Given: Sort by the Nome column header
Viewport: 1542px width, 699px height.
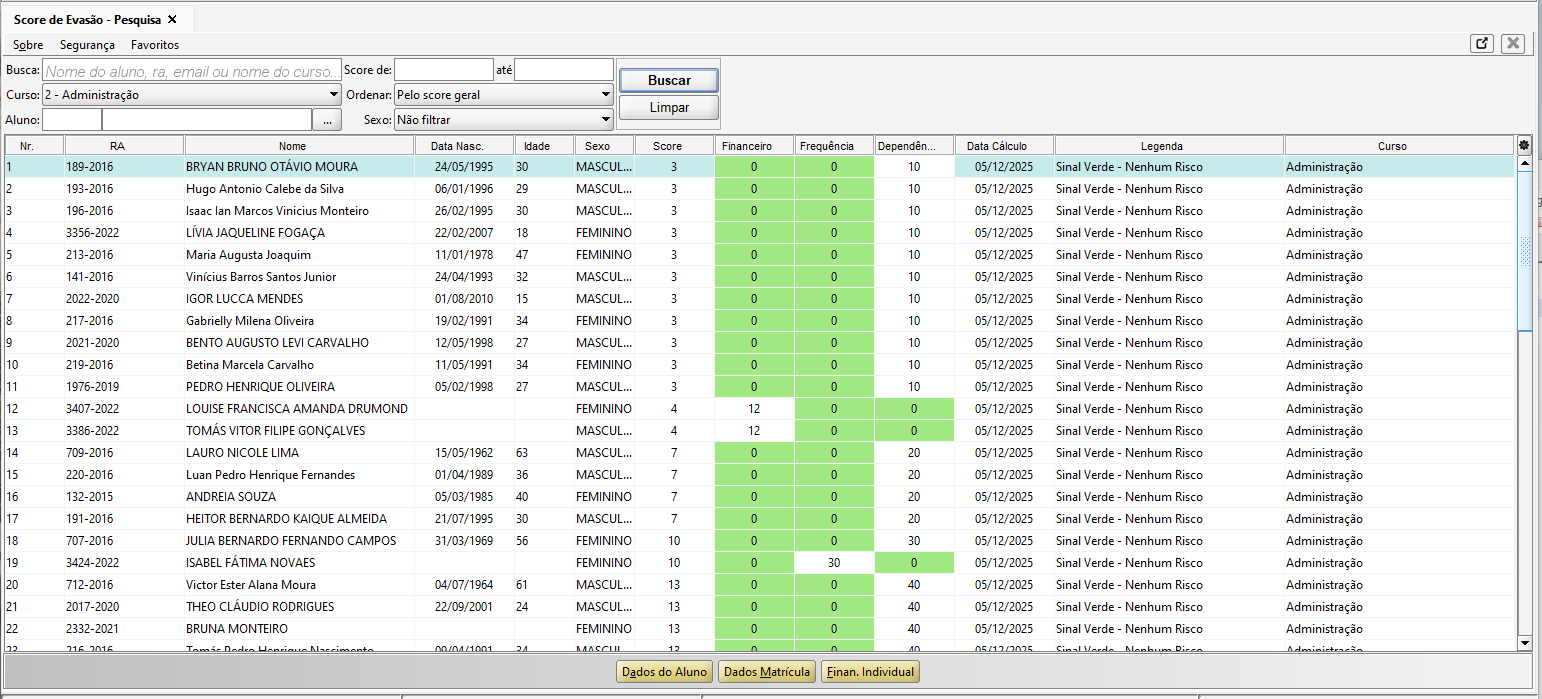Looking at the screenshot, I should coord(299,146).
